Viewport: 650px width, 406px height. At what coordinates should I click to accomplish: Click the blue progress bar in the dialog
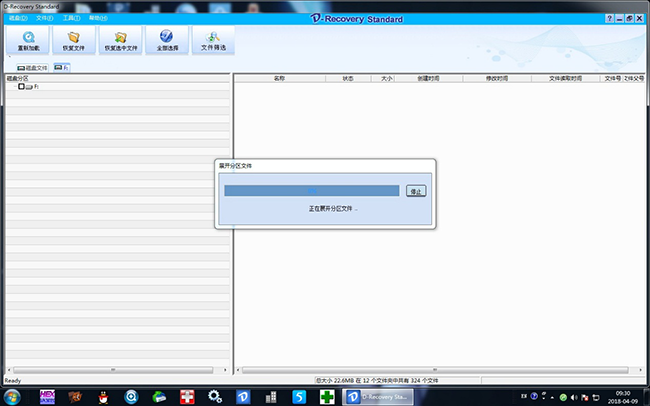pos(312,191)
